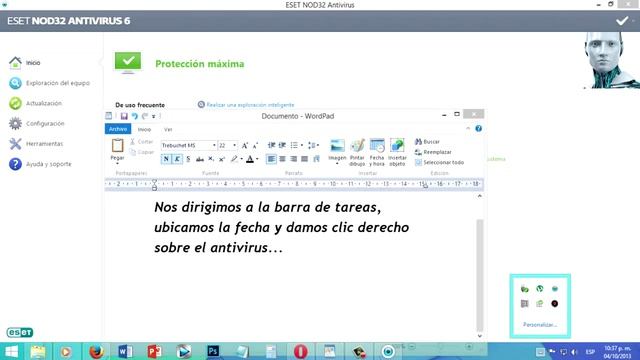
Task: Click the Pegar clipboard icon in WordPad
Action: pos(117,145)
